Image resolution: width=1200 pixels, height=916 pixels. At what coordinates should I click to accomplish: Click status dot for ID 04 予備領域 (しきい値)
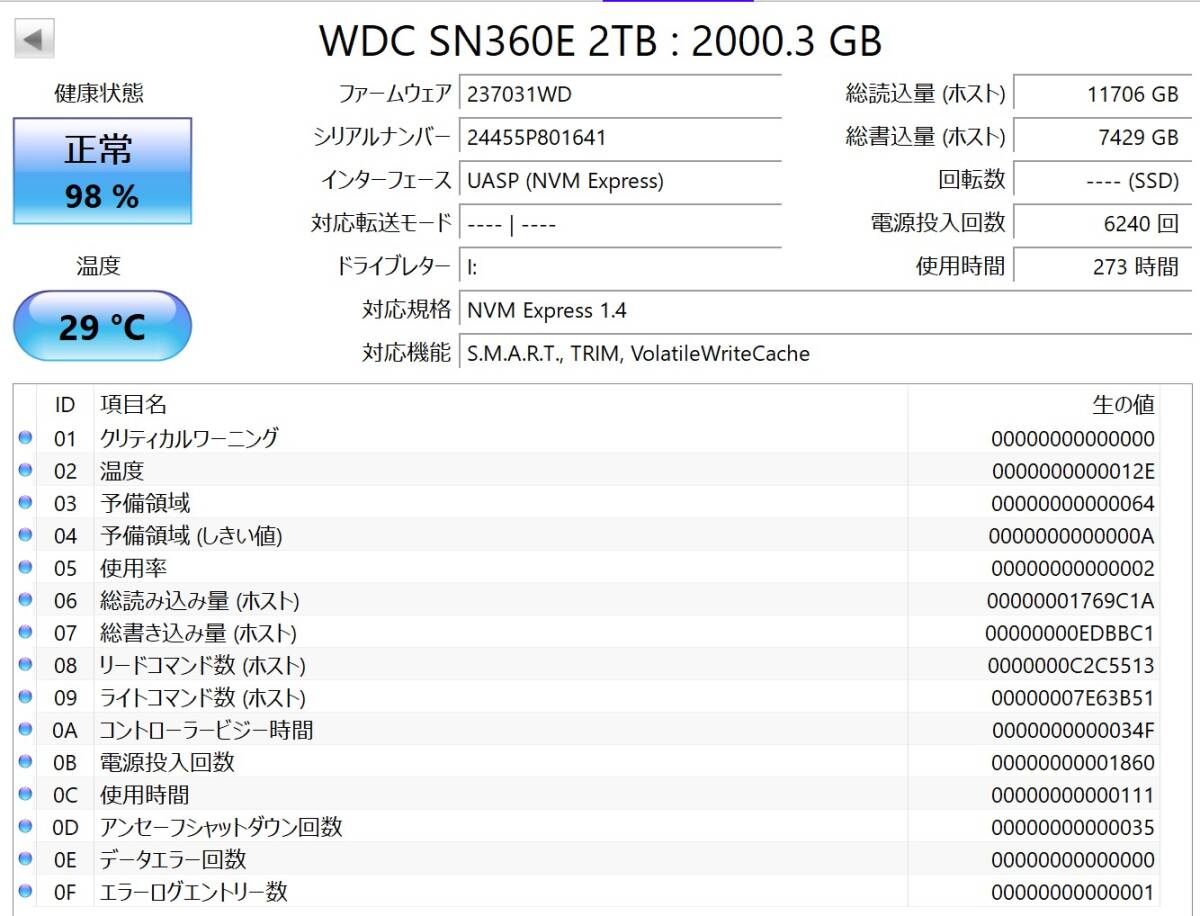click(x=25, y=535)
